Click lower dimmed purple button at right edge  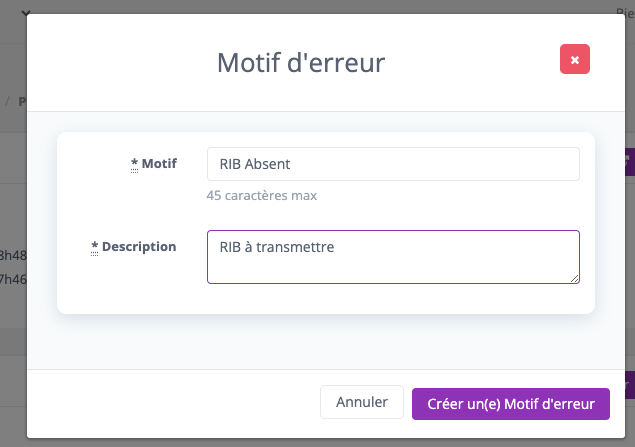pos(630,385)
